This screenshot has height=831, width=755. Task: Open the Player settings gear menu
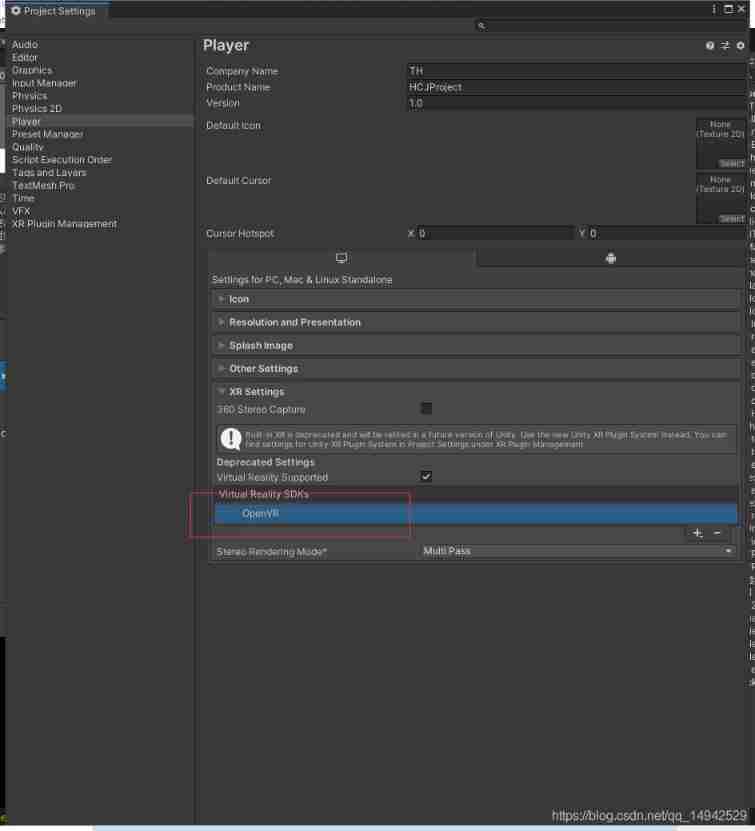pyautogui.click(x=740, y=46)
